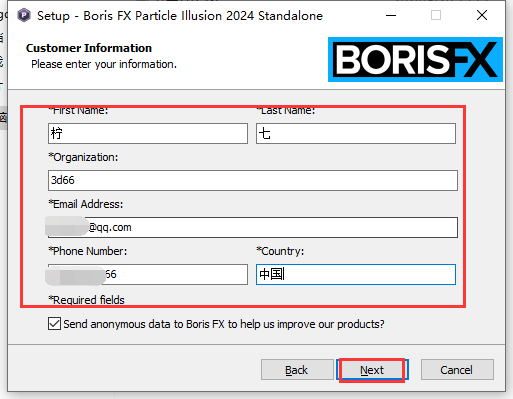Click the Customer Information heading
Screen dimensions: 513x399
[89, 48]
